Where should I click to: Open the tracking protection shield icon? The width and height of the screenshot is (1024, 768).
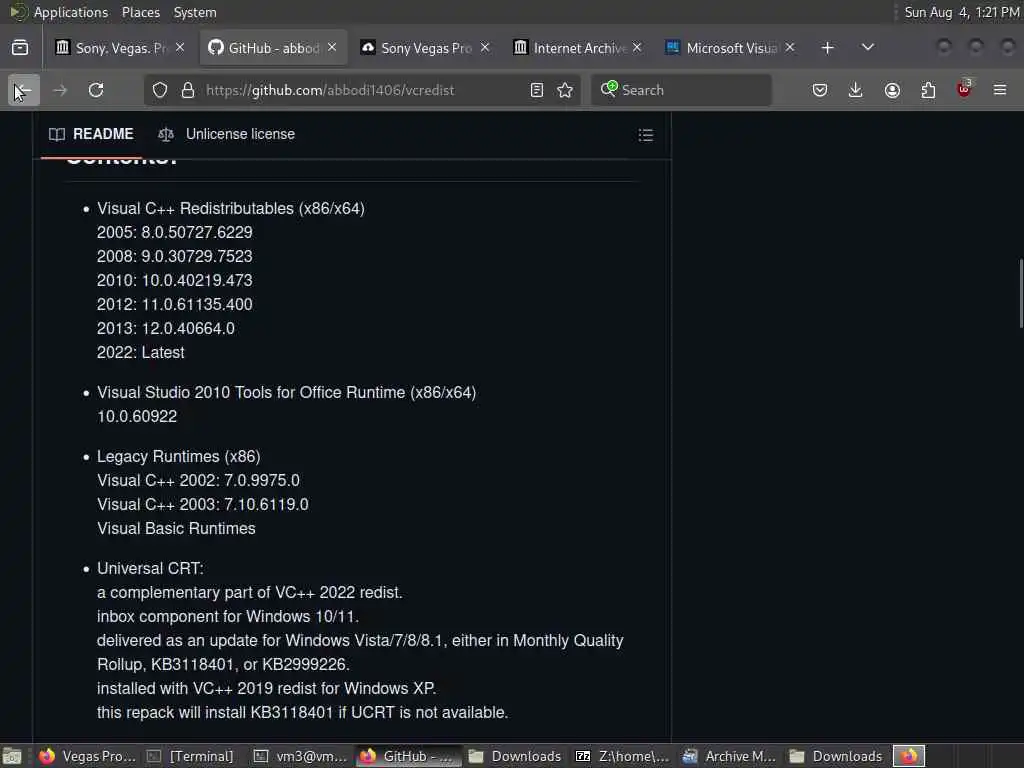(x=160, y=90)
